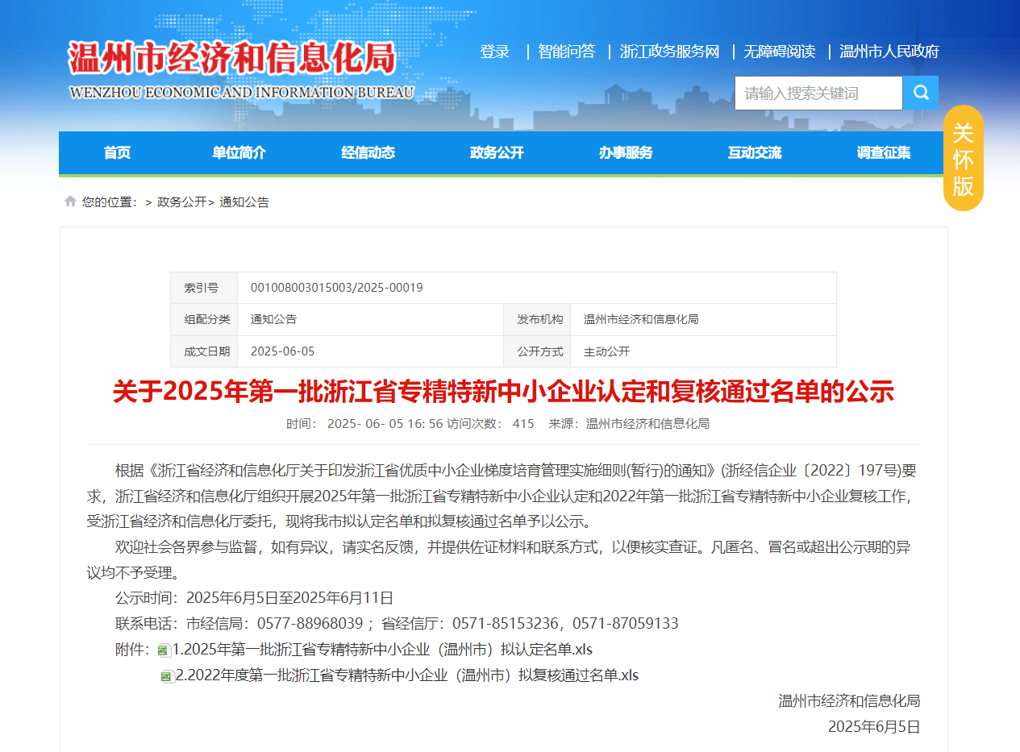Open the 首页 navigation tab
This screenshot has width=1020, height=752.
(x=117, y=153)
